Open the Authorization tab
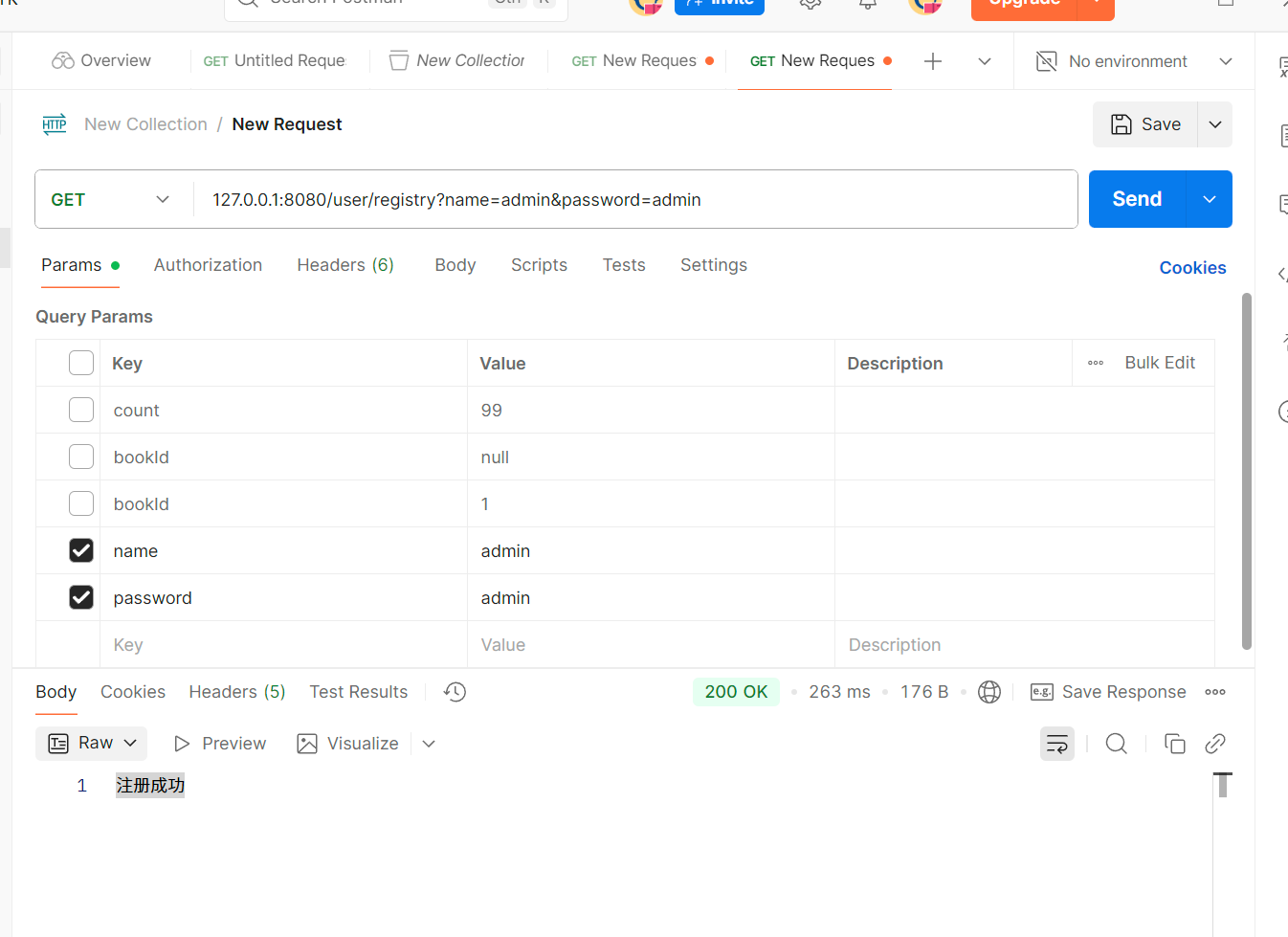 point(208,265)
